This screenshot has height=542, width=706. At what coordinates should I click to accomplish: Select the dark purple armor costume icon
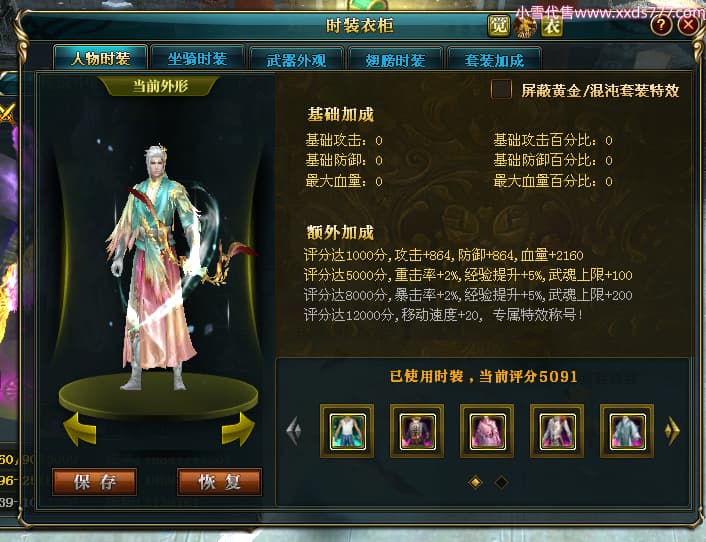tap(417, 431)
